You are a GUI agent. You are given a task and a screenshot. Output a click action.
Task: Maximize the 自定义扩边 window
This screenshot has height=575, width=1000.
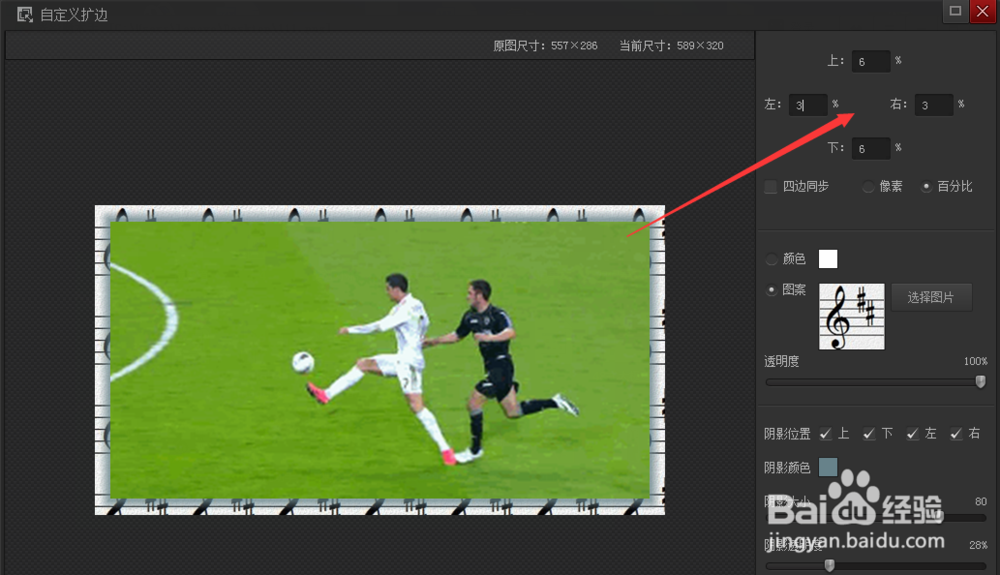[955, 11]
